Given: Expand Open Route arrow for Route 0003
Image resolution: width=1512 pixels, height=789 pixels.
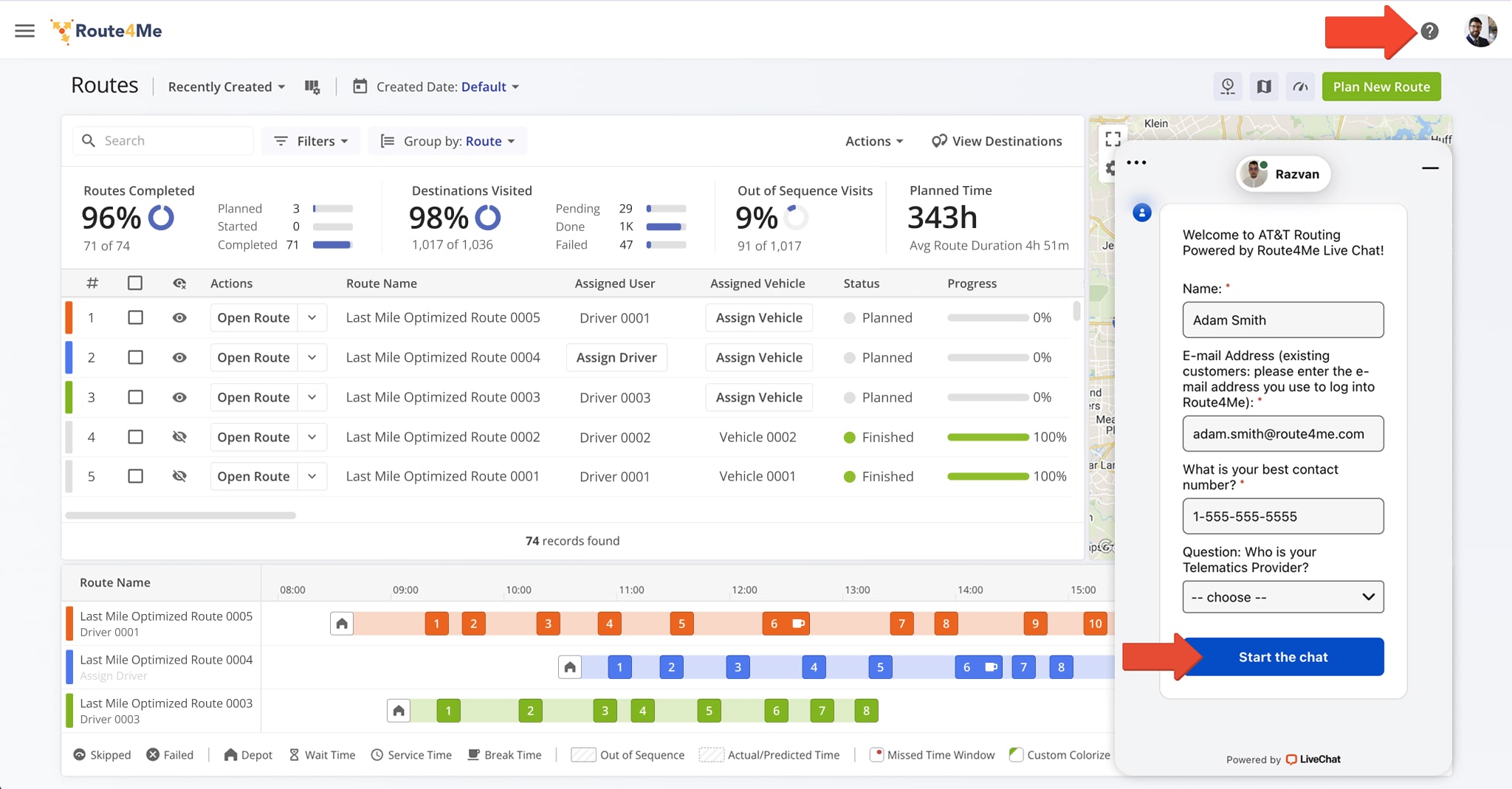Looking at the screenshot, I should [x=312, y=397].
